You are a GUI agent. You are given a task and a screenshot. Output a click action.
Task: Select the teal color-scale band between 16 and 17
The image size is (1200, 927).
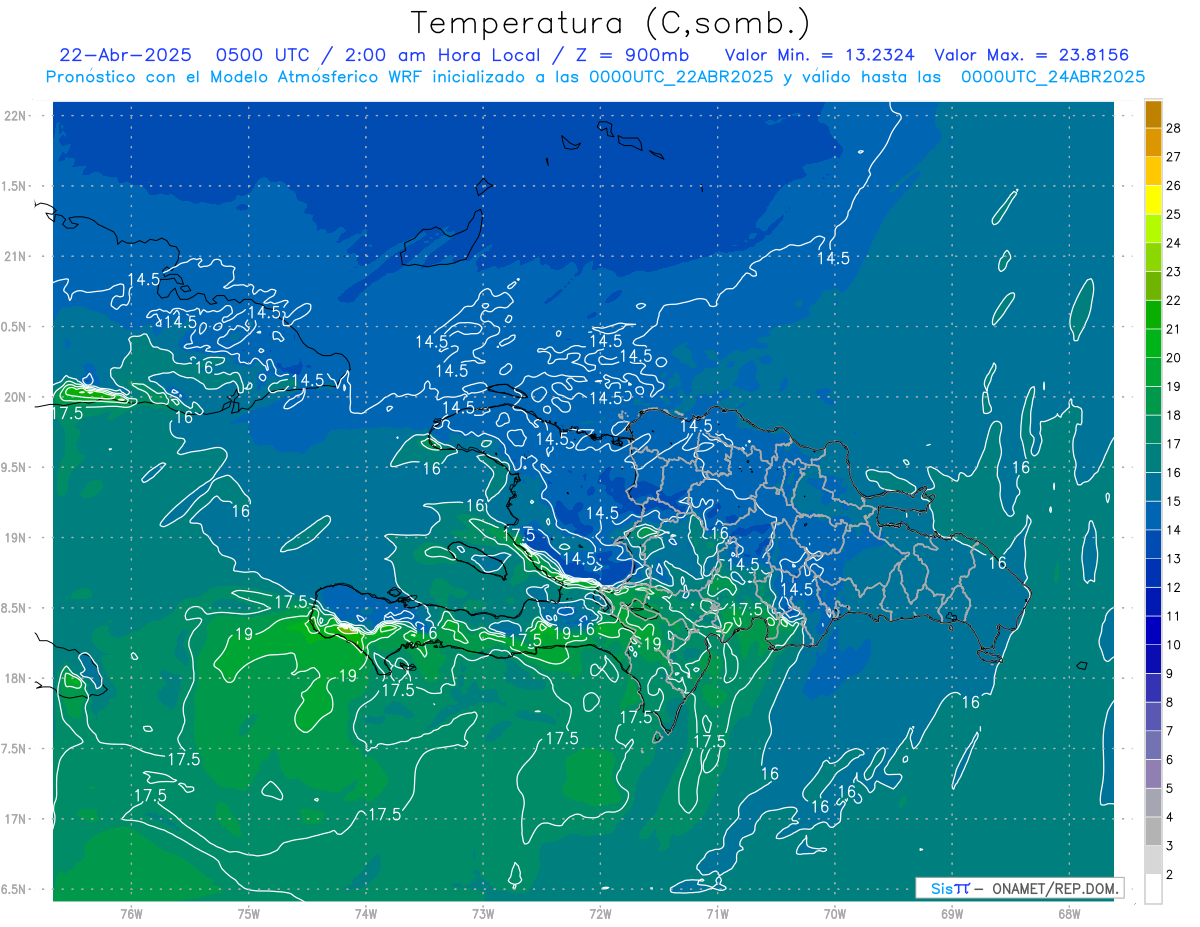[x=1154, y=458]
